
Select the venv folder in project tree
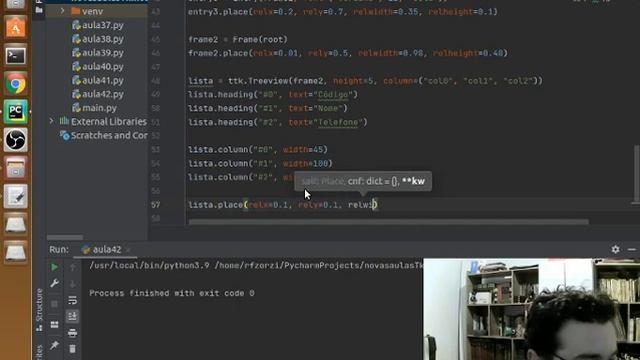pos(92,11)
